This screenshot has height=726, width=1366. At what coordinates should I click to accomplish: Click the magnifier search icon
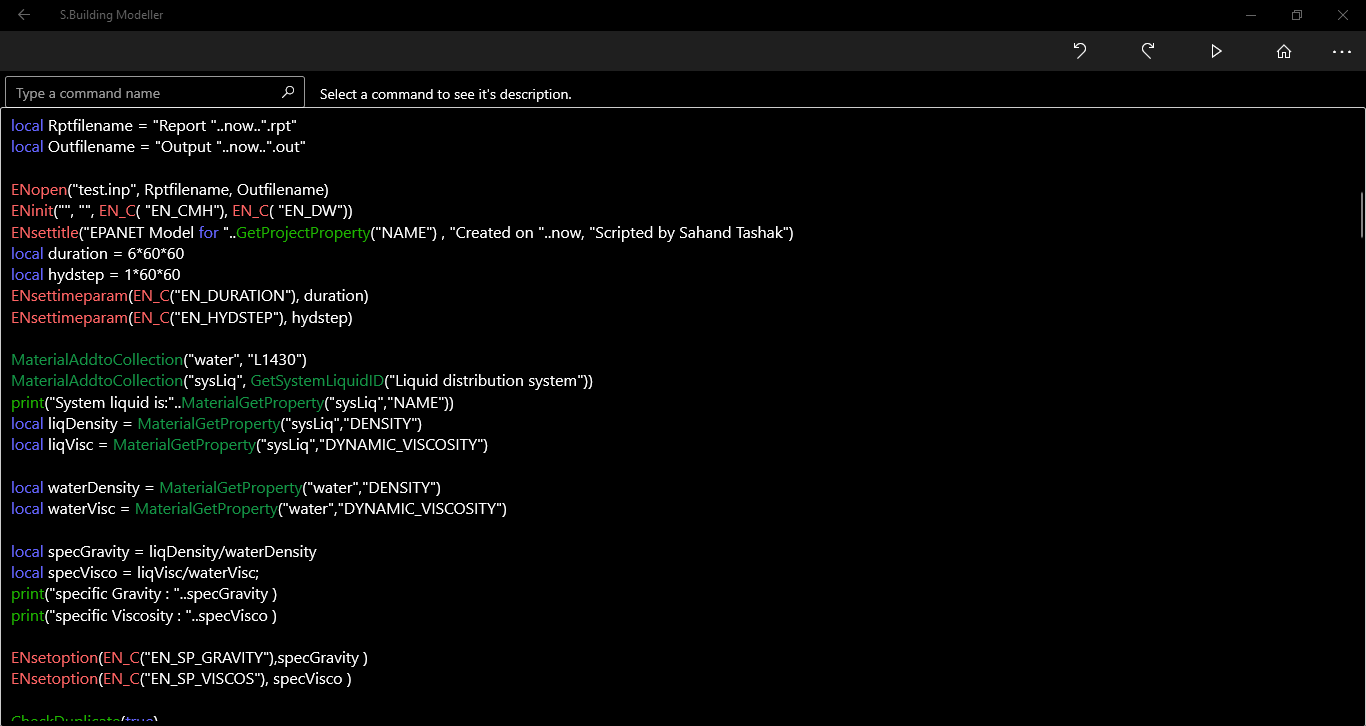[288, 92]
